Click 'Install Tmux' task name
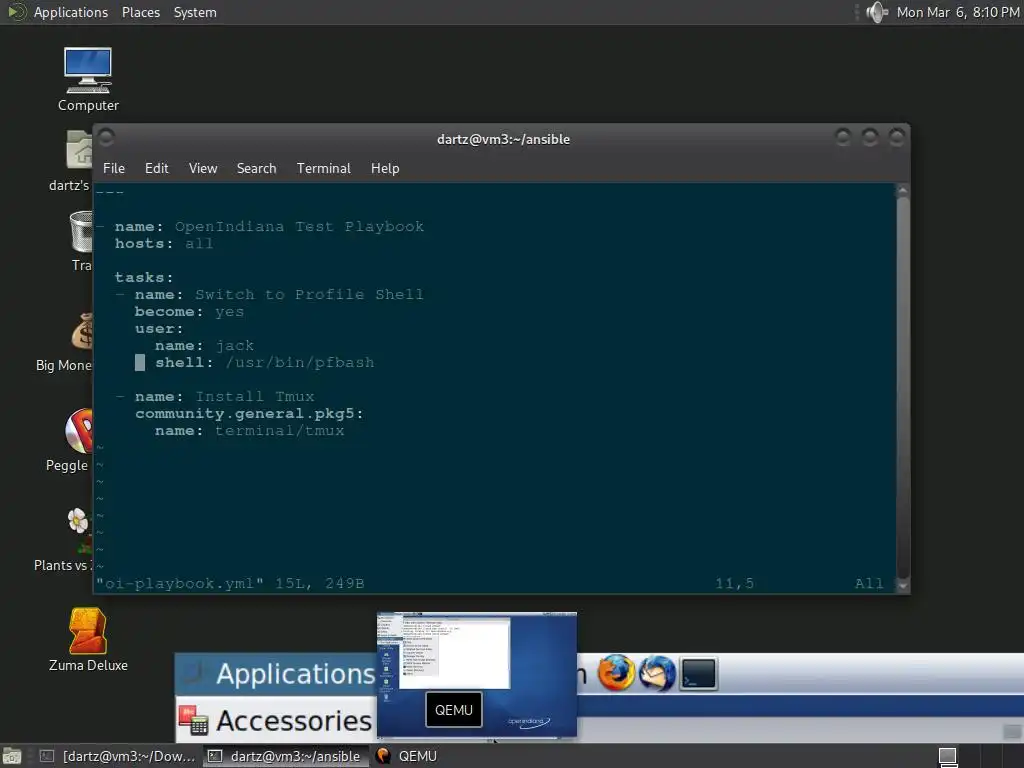The width and height of the screenshot is (1024, 768). tap(255, 396)
